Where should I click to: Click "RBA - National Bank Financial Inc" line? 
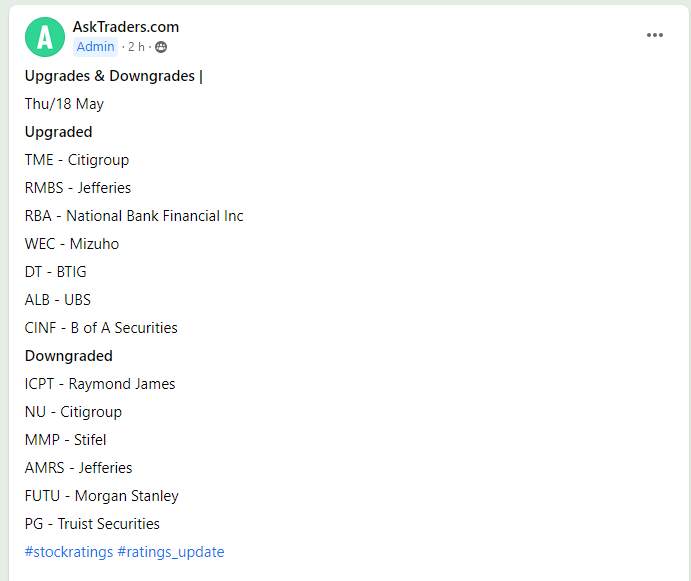(134, 216)
